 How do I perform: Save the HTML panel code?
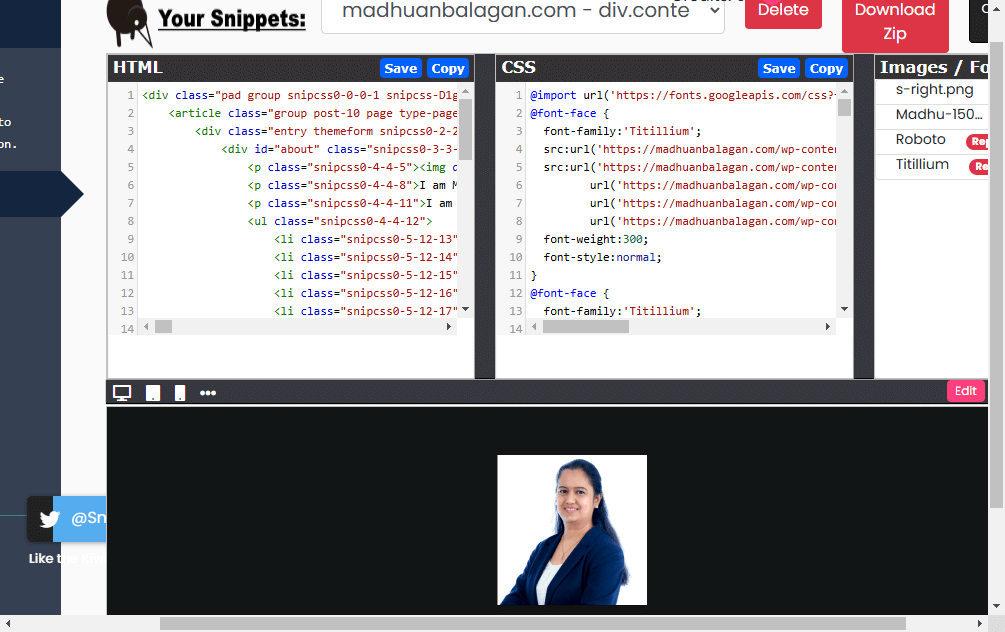tap(400, 68)
